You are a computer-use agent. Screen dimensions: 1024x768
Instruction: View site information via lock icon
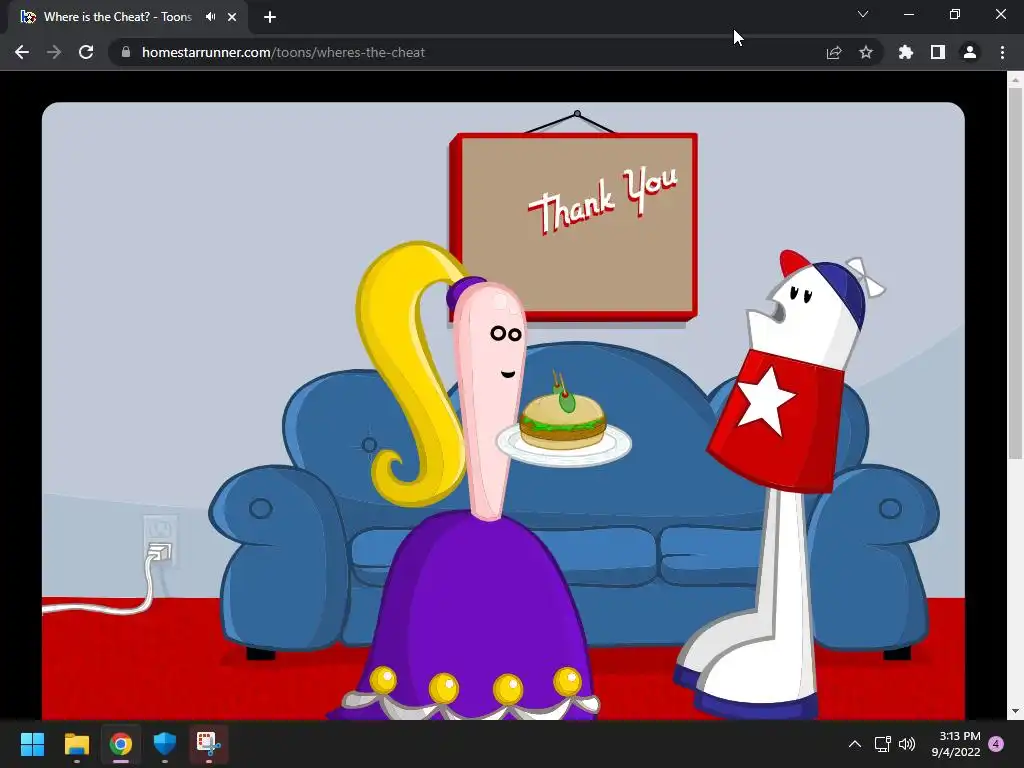126,52
